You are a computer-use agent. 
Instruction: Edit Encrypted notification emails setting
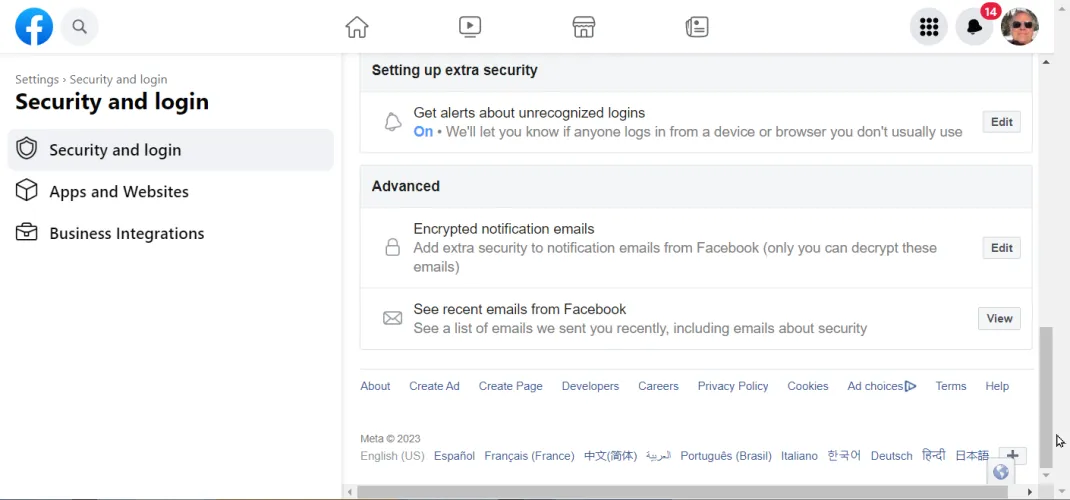[1001, 248]
